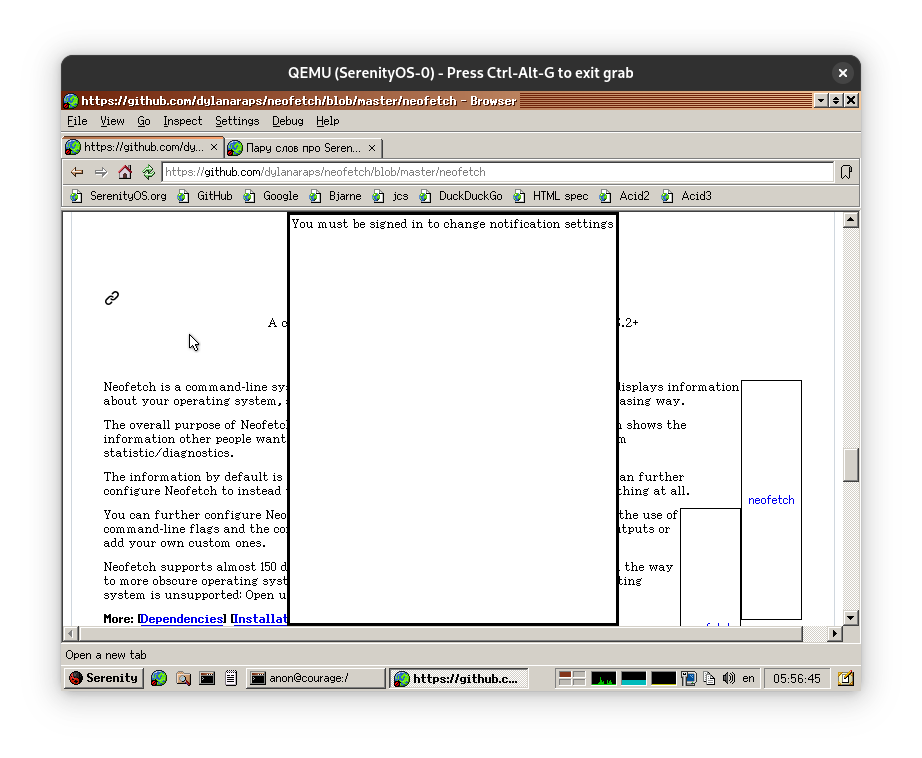The height and width of the screenshot is (758, 922).
Task: Open the View menu
Action: (x=112, y=121)
